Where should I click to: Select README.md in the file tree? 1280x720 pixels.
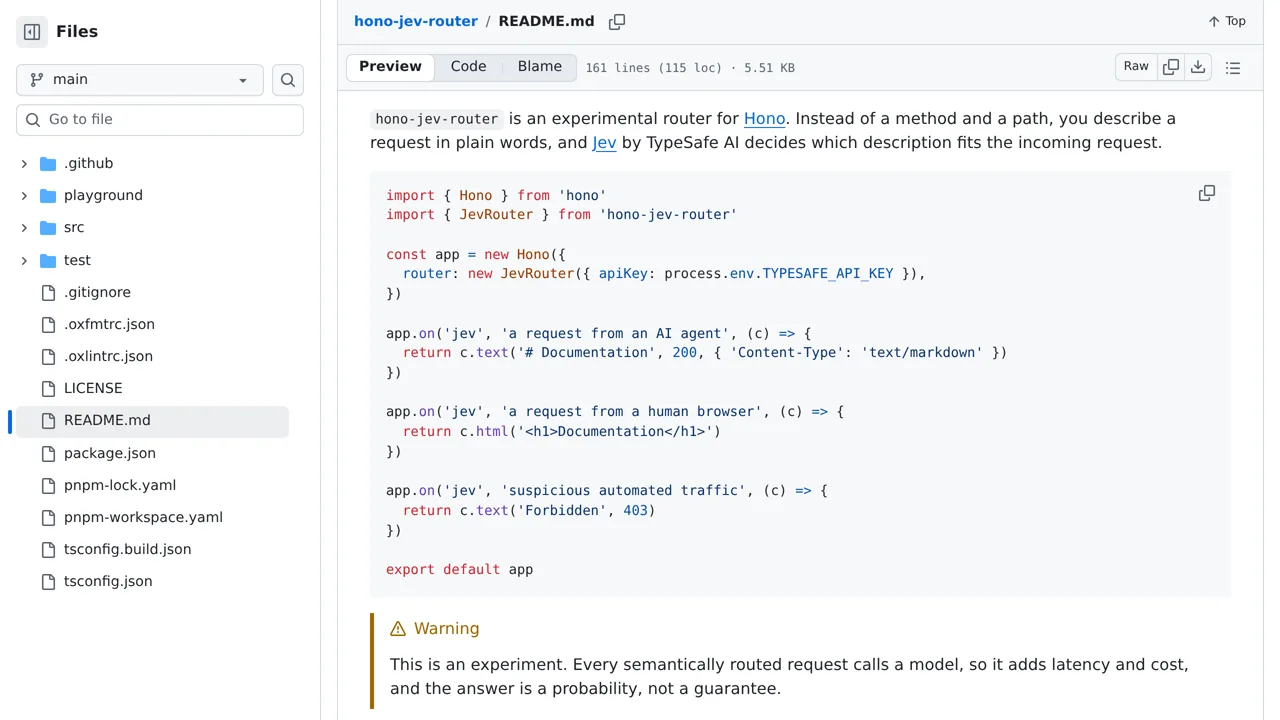tap(152, 421)
